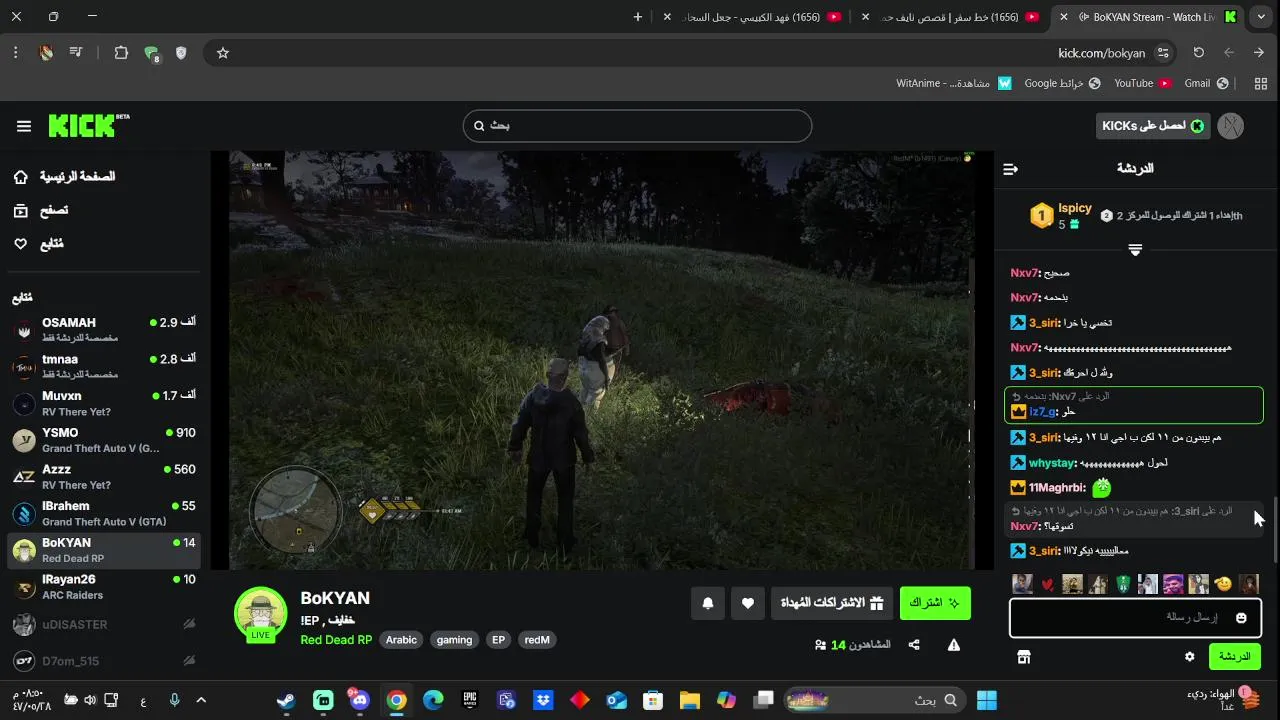Open offline uDISASTER channel in sidebar
Viewport: 1280px width, 720px height.
click(x=103, y=625)
